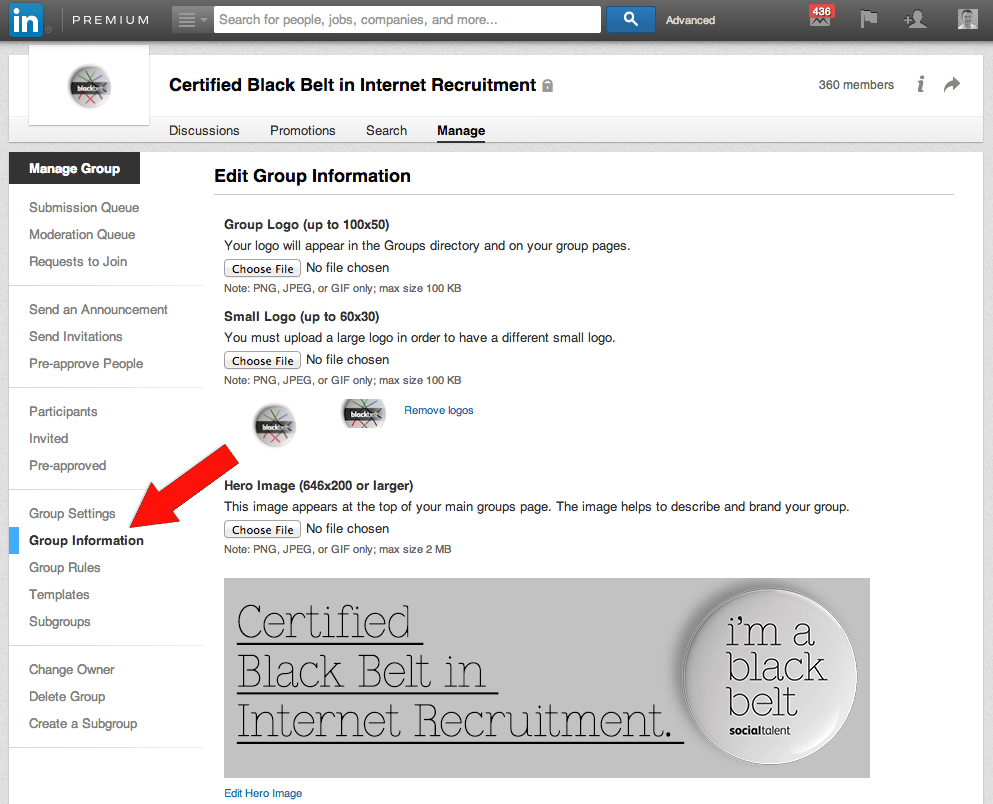Open the Advanced search link
Image resolution: width=993 pixels, height=804 pixels.
[690, 20]
